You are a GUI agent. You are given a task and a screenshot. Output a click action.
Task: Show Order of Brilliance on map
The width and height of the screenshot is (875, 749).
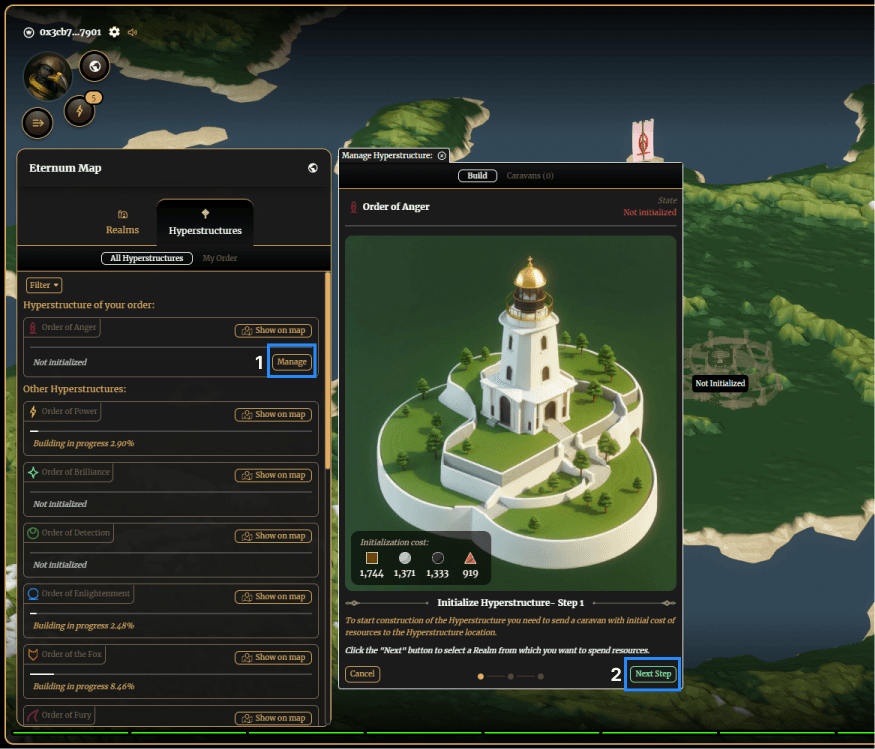tap(273, 476)
